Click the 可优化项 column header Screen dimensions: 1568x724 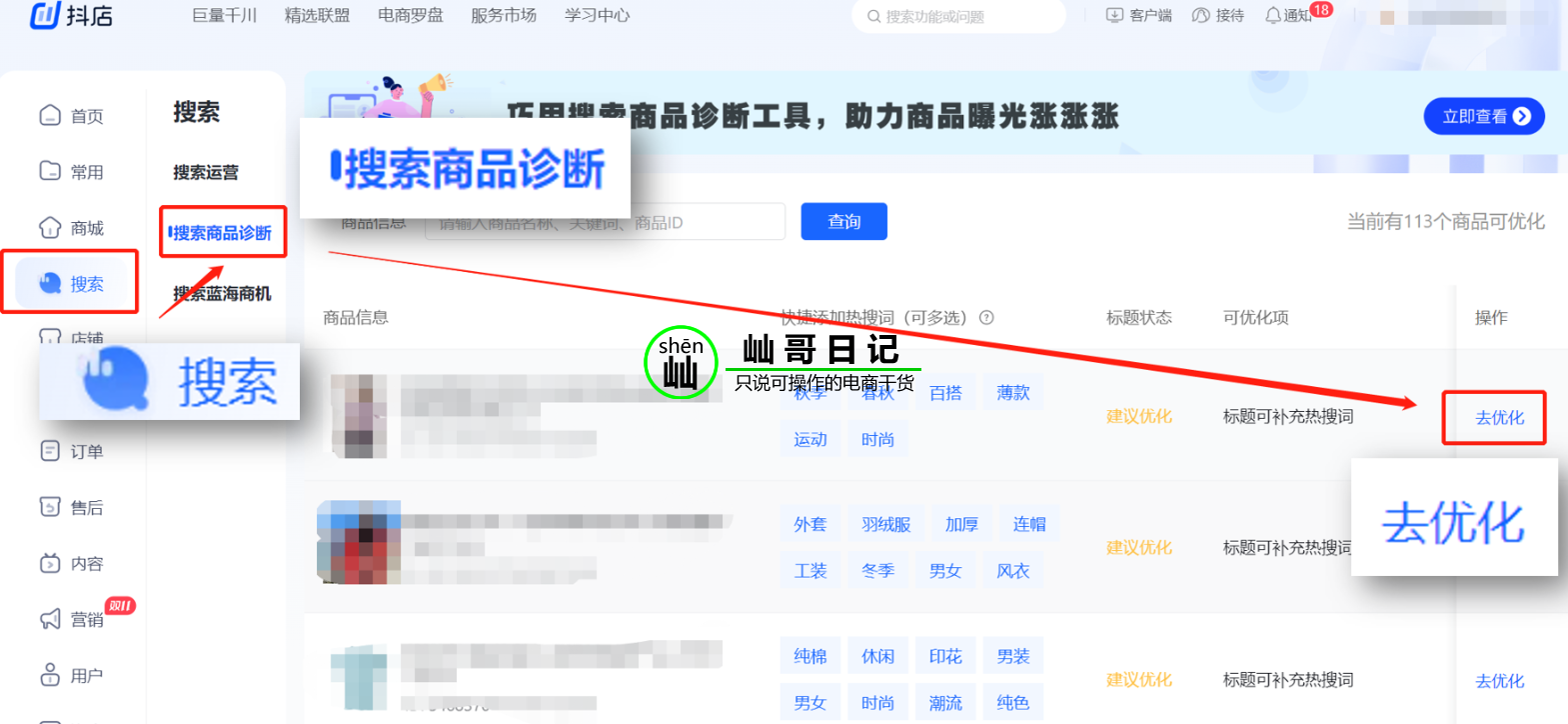coord(1256,318)
